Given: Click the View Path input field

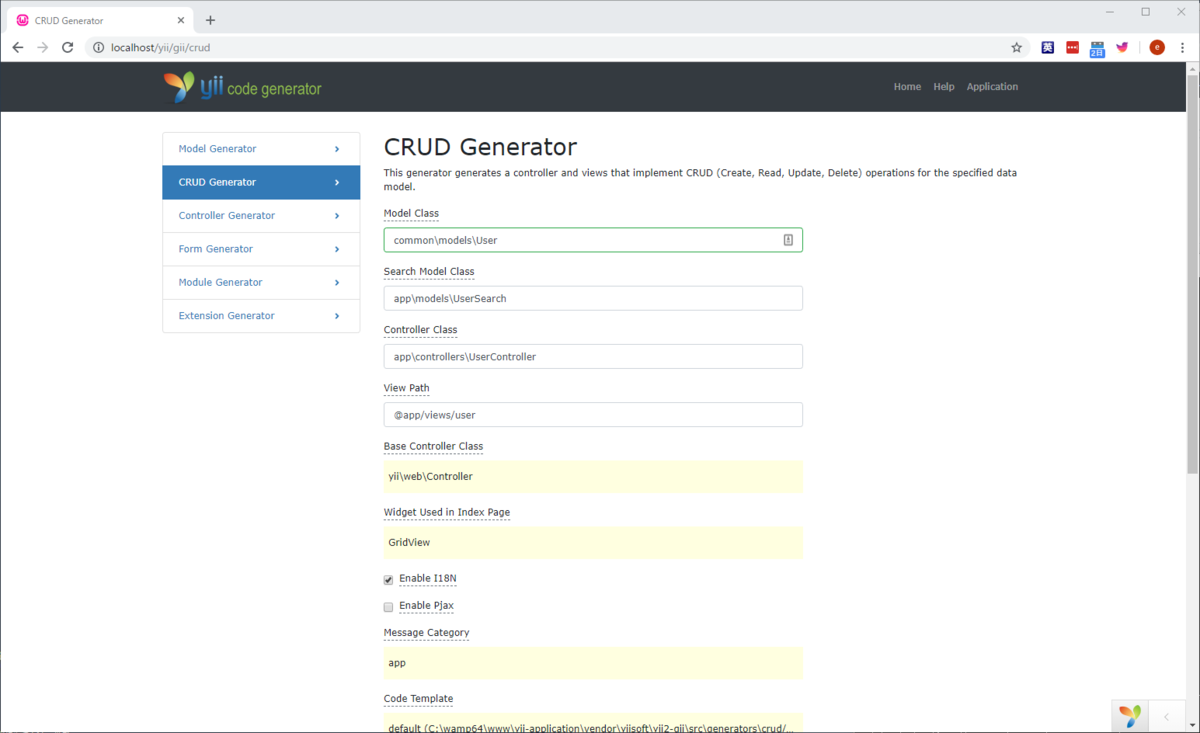Looking at the screenshot, I should pyautogui.click(x=593, y=414).
